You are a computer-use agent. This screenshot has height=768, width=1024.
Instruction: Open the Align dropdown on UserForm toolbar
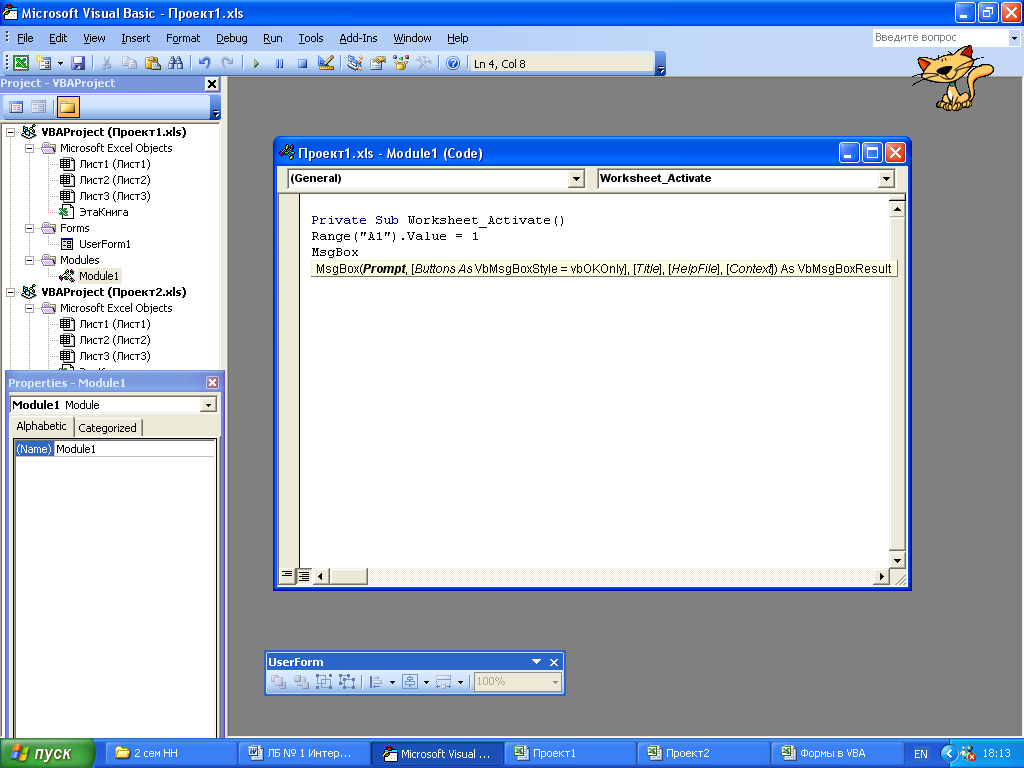[392, 682]
